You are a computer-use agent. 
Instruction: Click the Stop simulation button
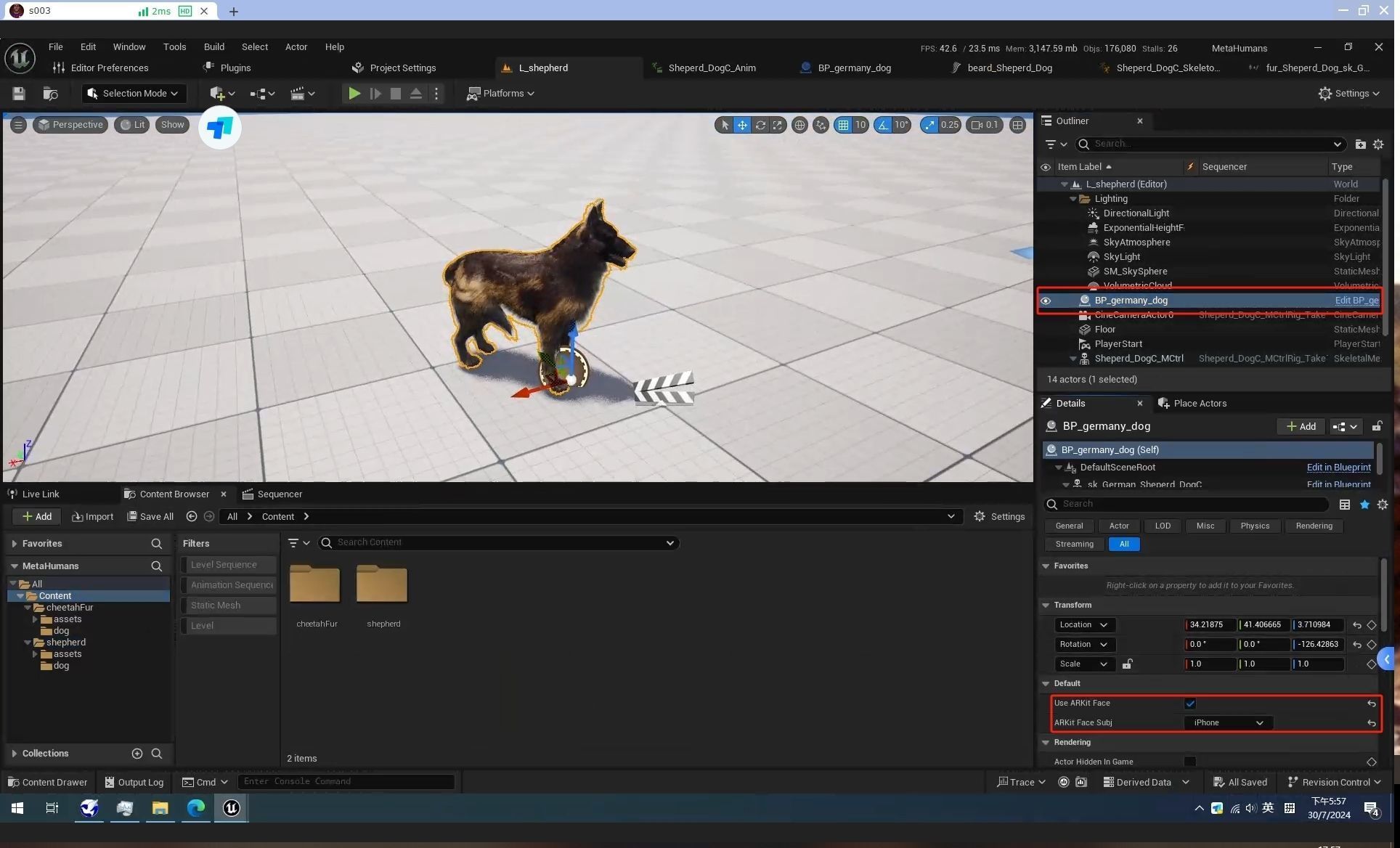(x=395, y=94)
